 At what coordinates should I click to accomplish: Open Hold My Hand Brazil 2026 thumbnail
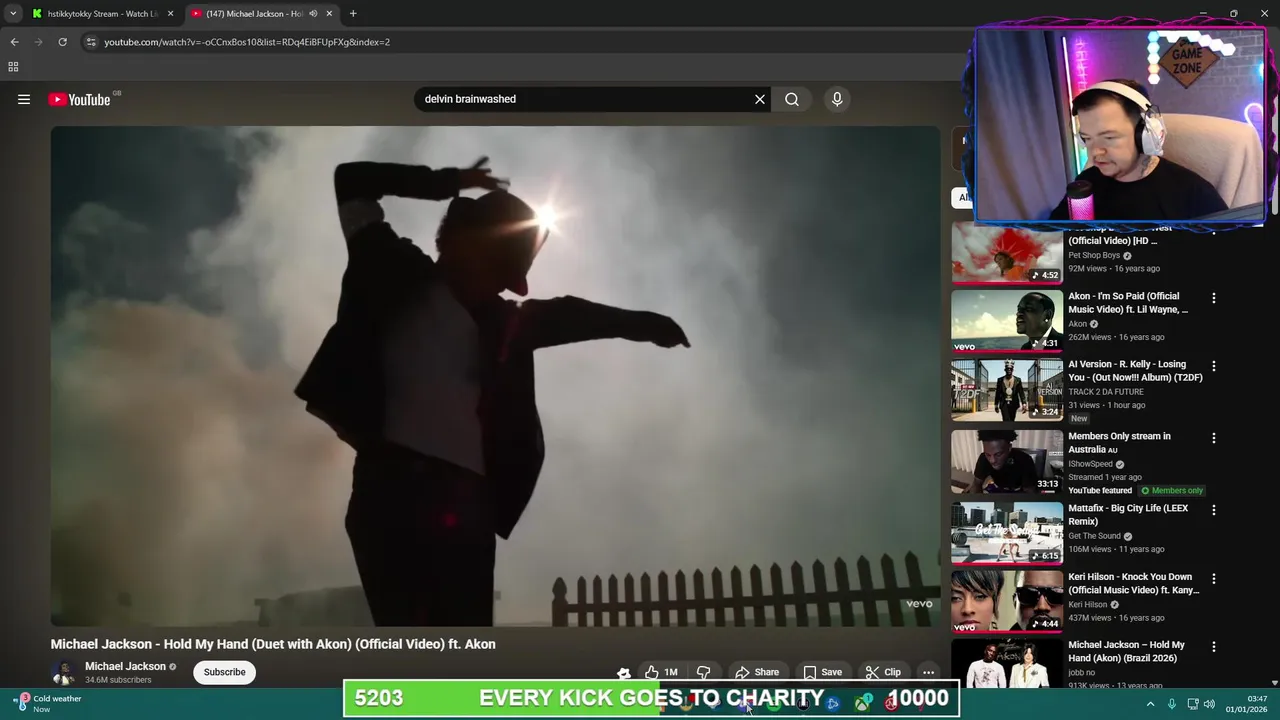(x=1007, y=664)
